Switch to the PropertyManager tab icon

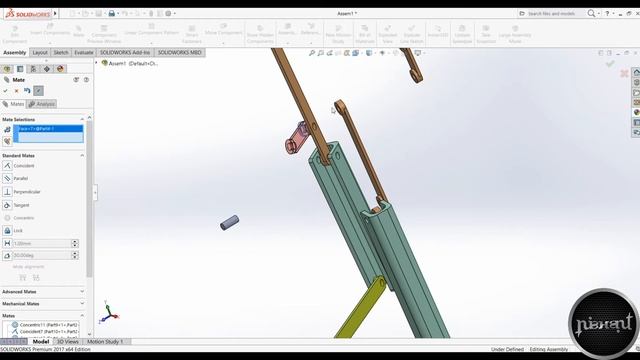tap(20, 69)
